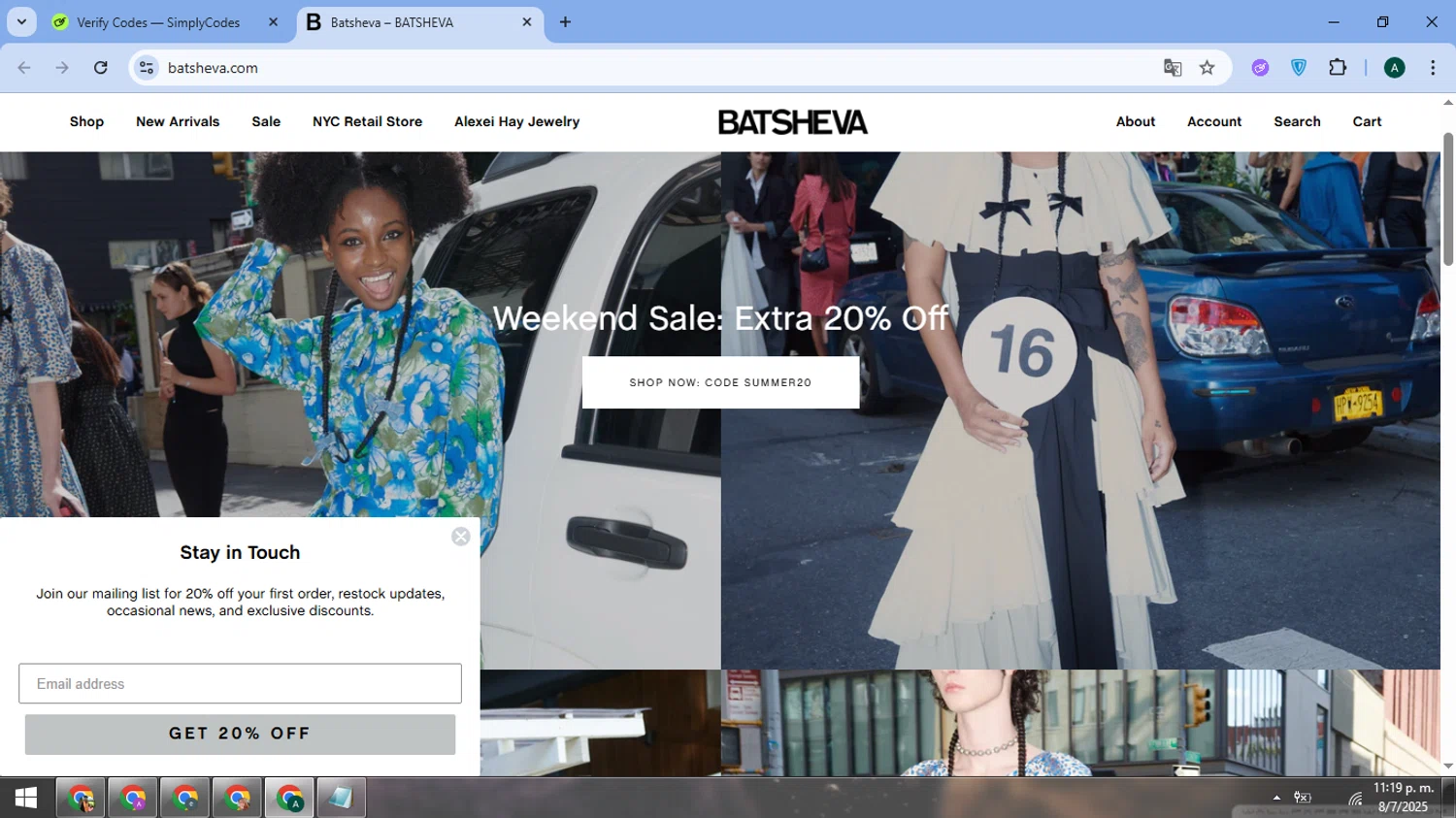
Task: Open first Chrome taskbar icon
Action: 82,798
